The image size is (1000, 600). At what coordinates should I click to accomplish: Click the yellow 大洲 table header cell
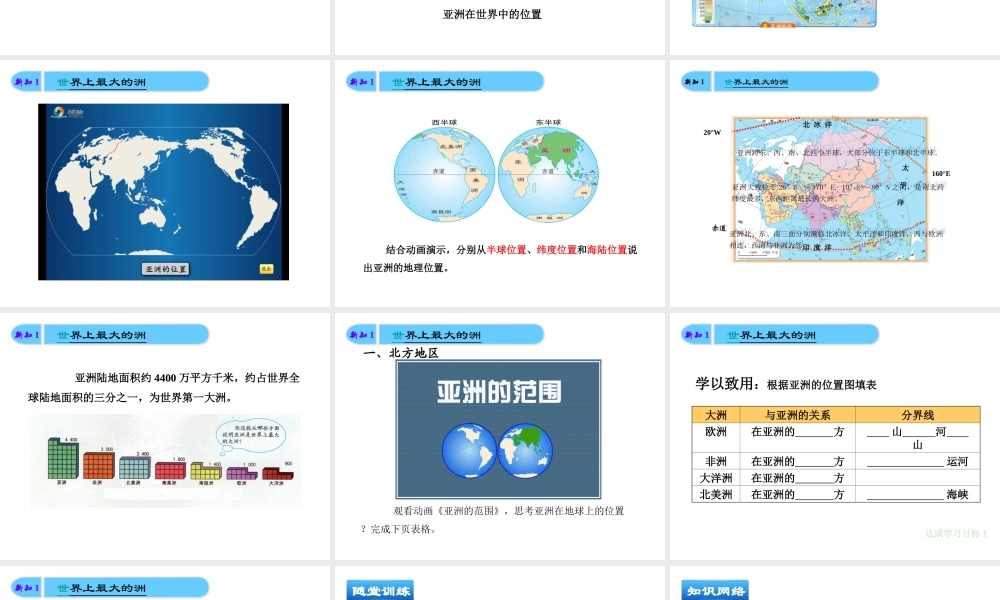[716, 415]
